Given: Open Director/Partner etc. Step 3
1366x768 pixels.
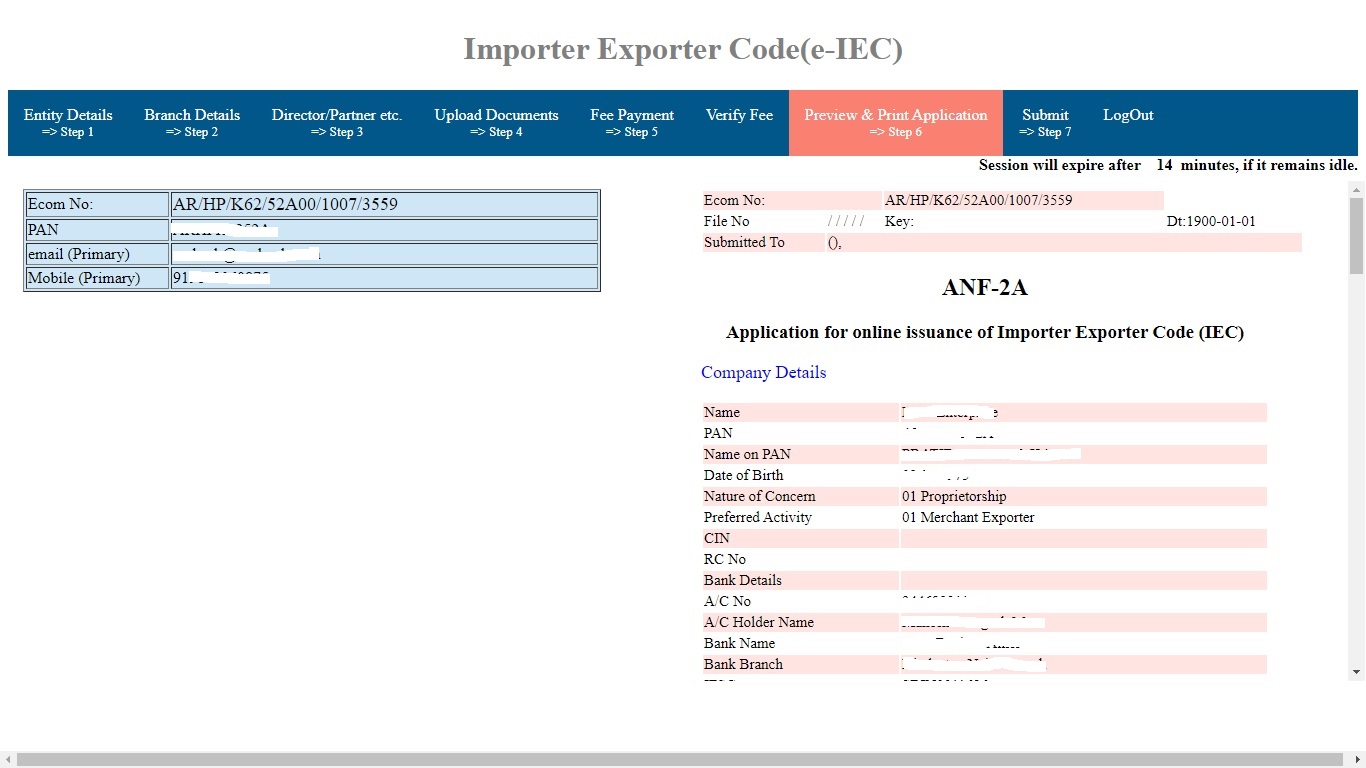Looking at the screenshot, I should point(337,123).
